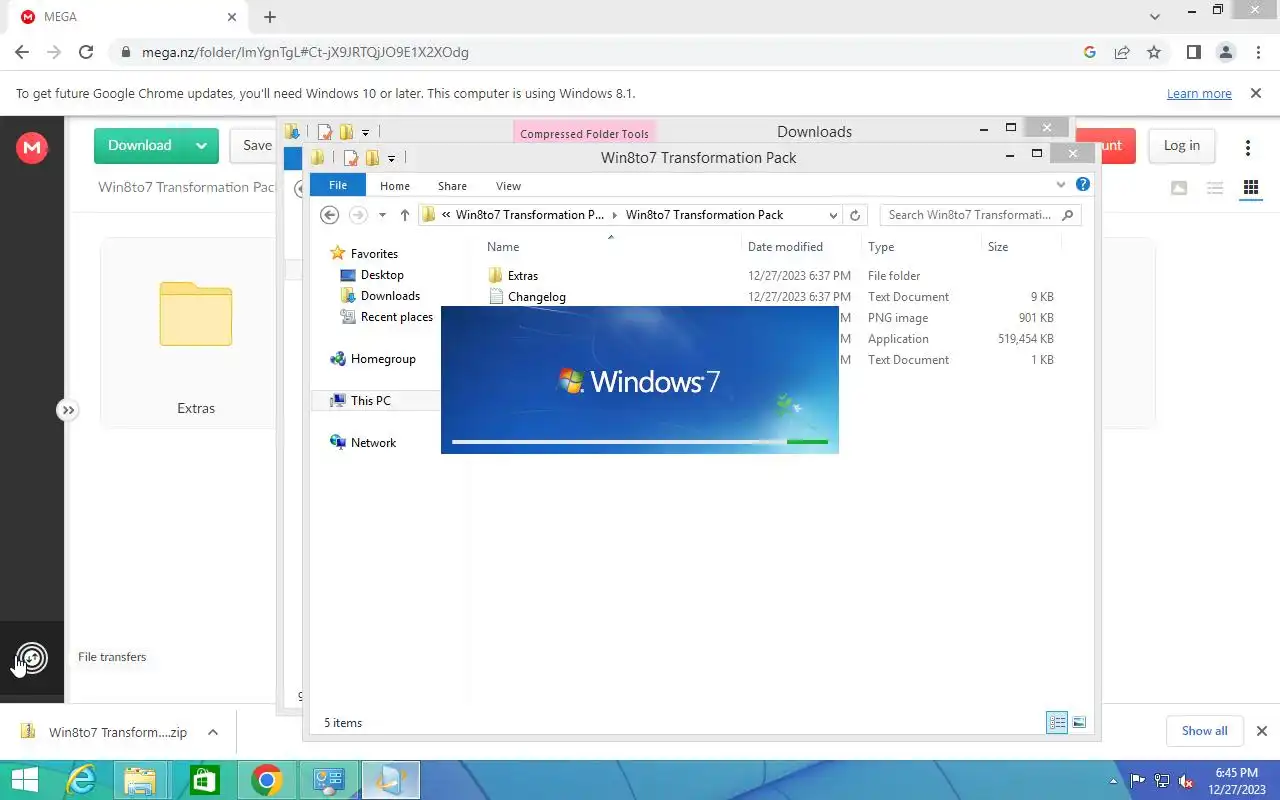Sort by the Type column header
This screenshot has width=1280, height=800.
[920, 247]
